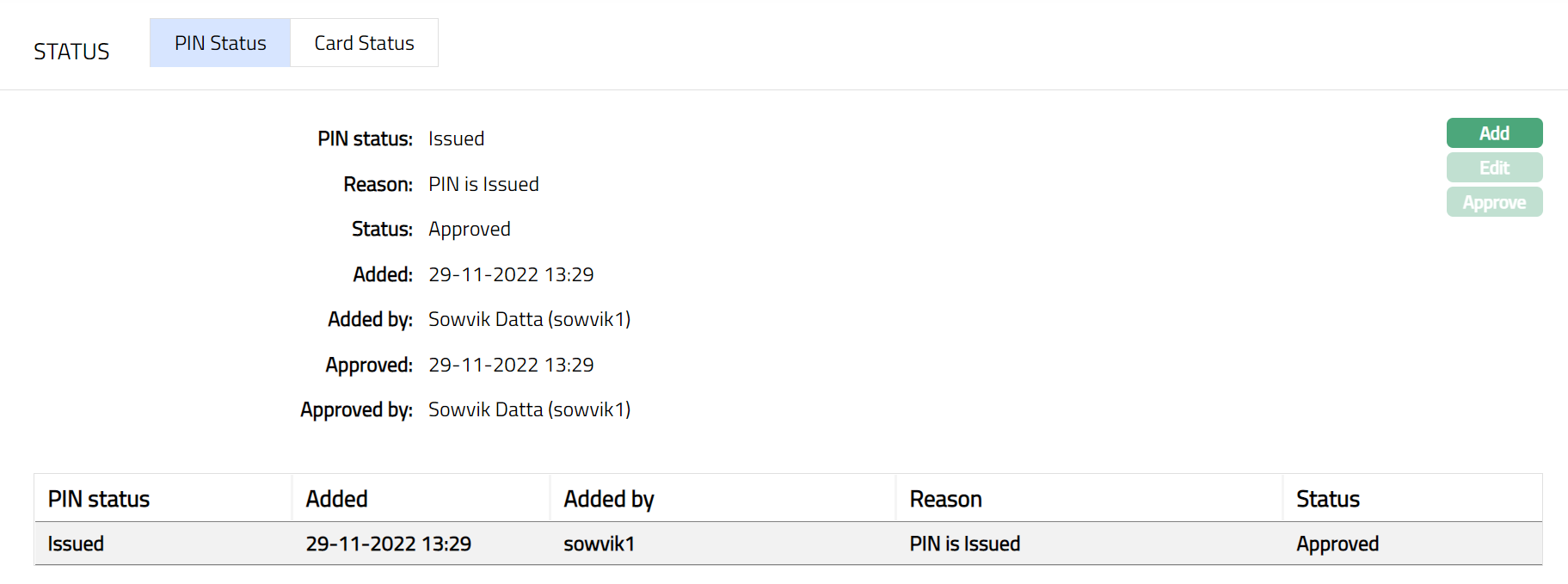
Task: Click the green Add button
Action: (1494, 133)
